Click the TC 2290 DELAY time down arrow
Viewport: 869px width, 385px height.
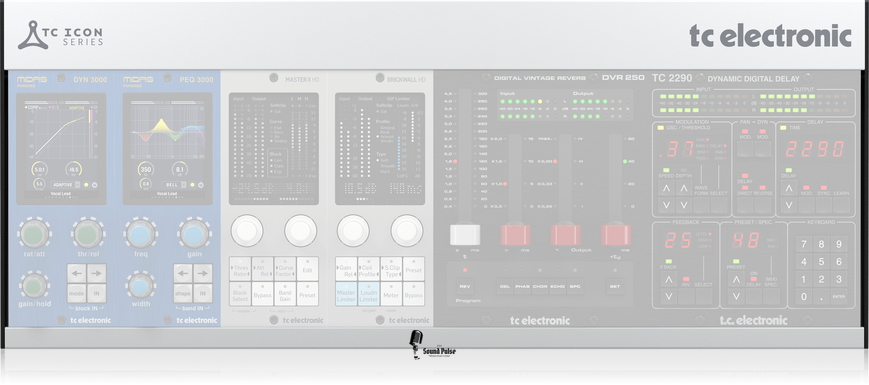(x=789, y=206)
